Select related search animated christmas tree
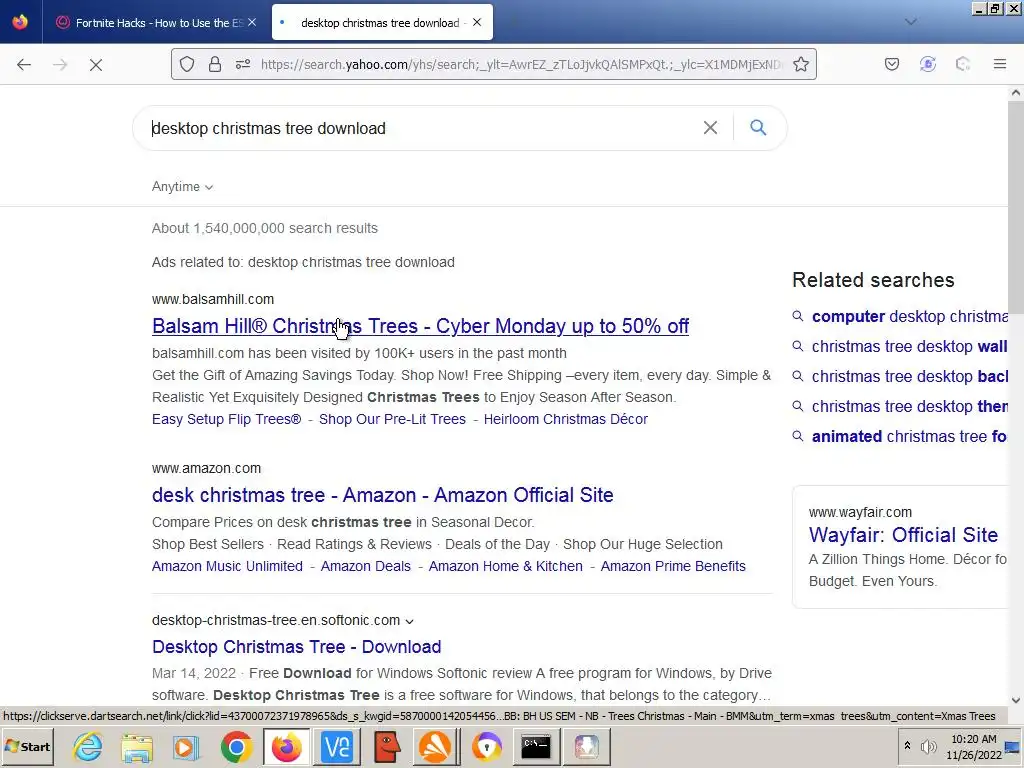 (909, 437)
